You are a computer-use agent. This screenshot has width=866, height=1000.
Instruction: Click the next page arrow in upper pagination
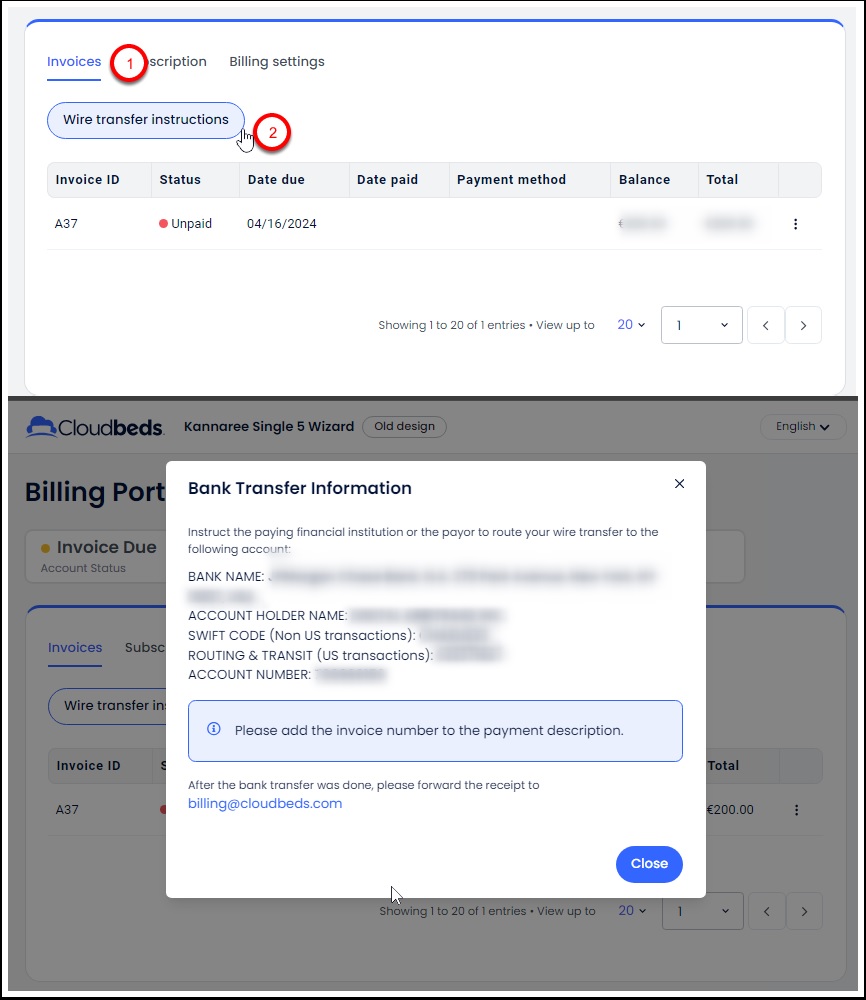(803, 325)
